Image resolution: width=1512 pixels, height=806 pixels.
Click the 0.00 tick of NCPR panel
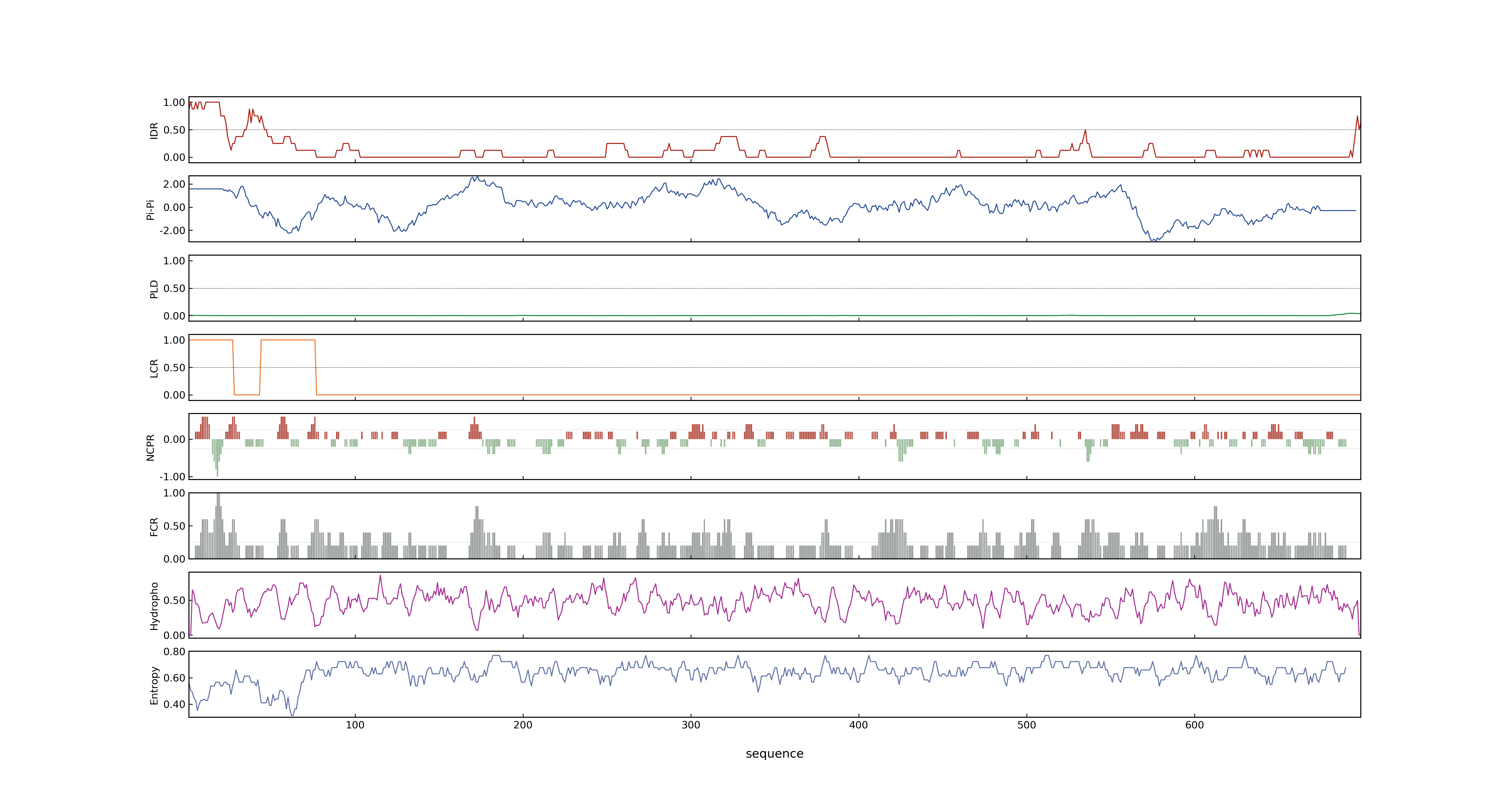click(x=174, y=439)
